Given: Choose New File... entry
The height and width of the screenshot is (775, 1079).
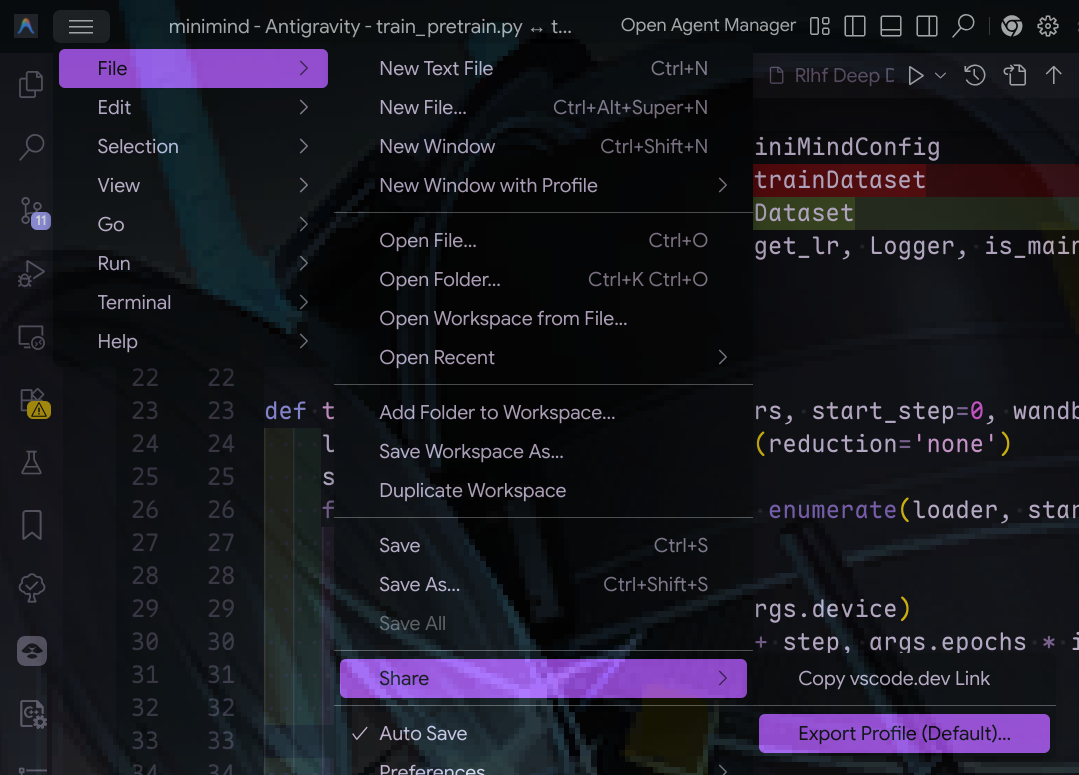Looking at the screenshot, I should tap(543, 107).
